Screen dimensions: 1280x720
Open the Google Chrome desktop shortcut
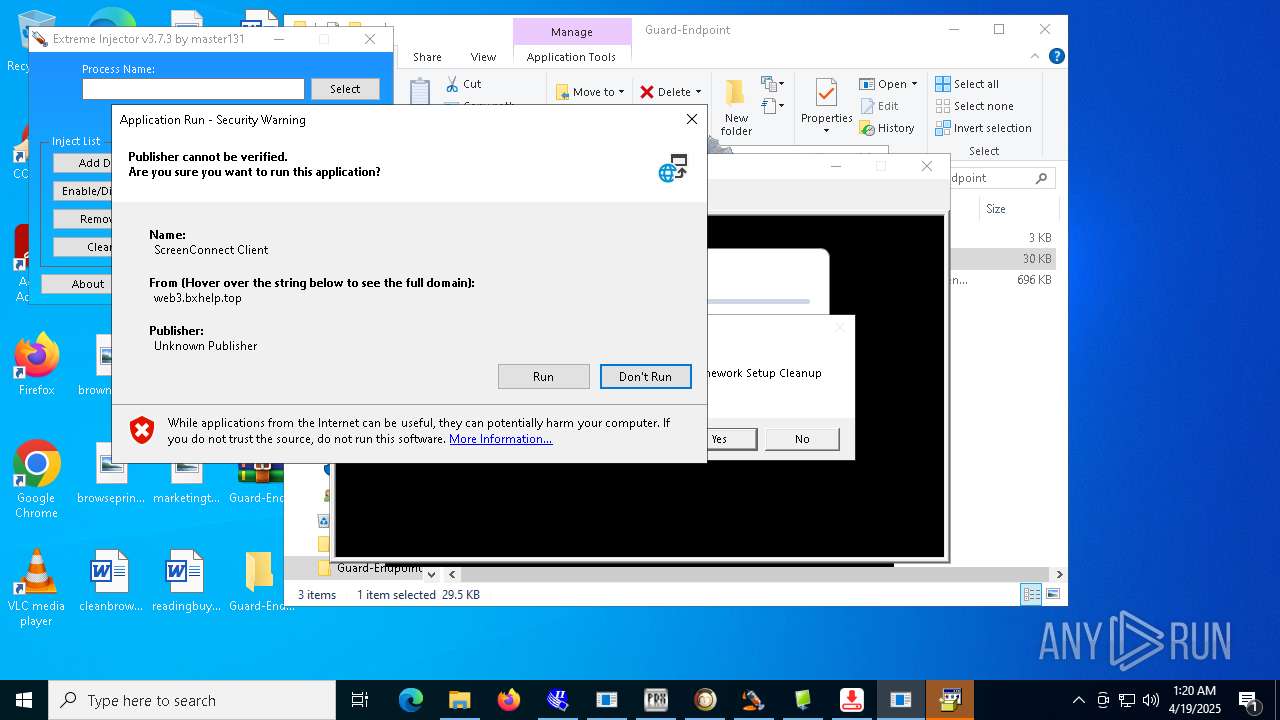pyautogui.click(x=36, y=480)
